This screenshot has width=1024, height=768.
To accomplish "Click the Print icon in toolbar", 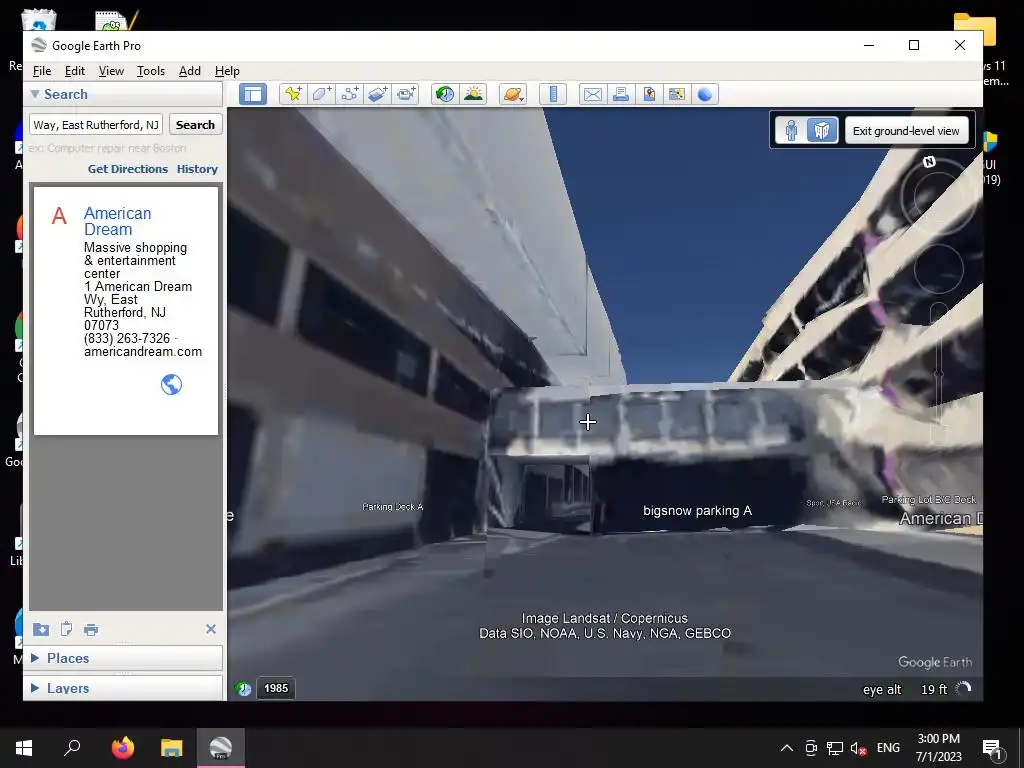I will click(x=620, y=94).
